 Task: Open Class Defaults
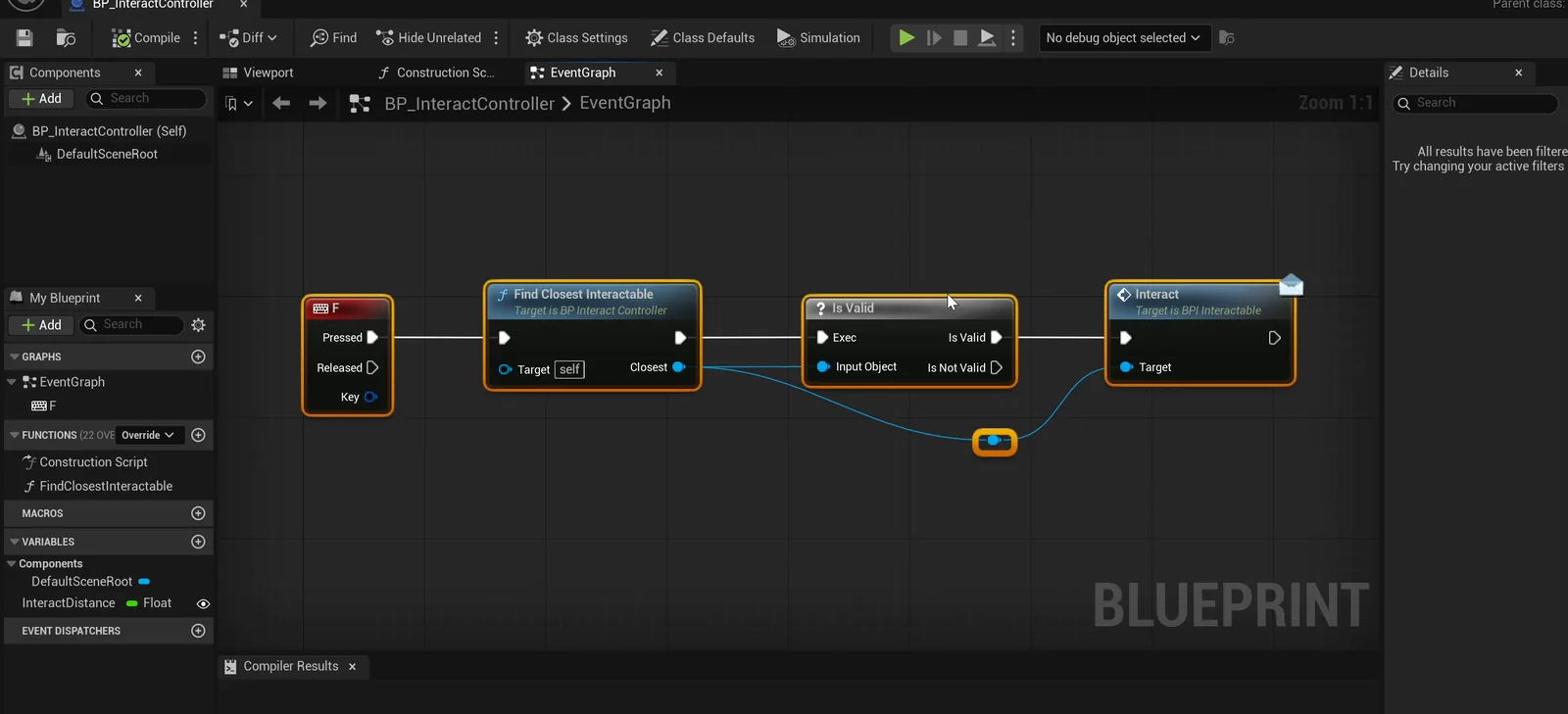click(703, 38)
